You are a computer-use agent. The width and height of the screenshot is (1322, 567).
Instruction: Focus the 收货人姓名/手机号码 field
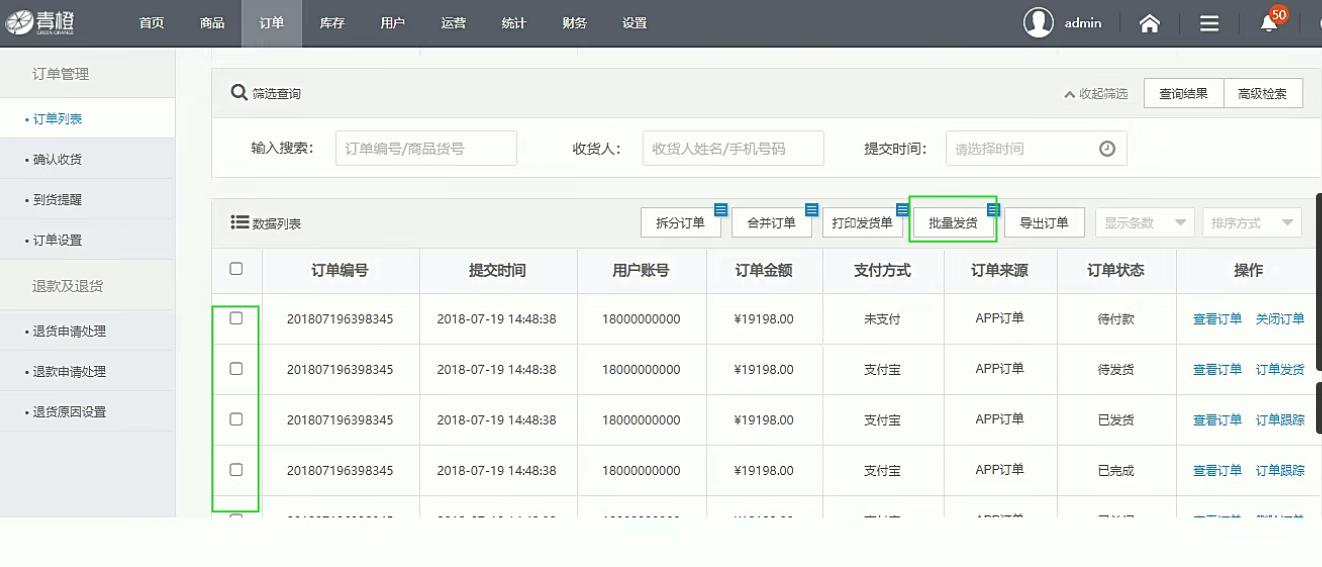click(733, 148)
